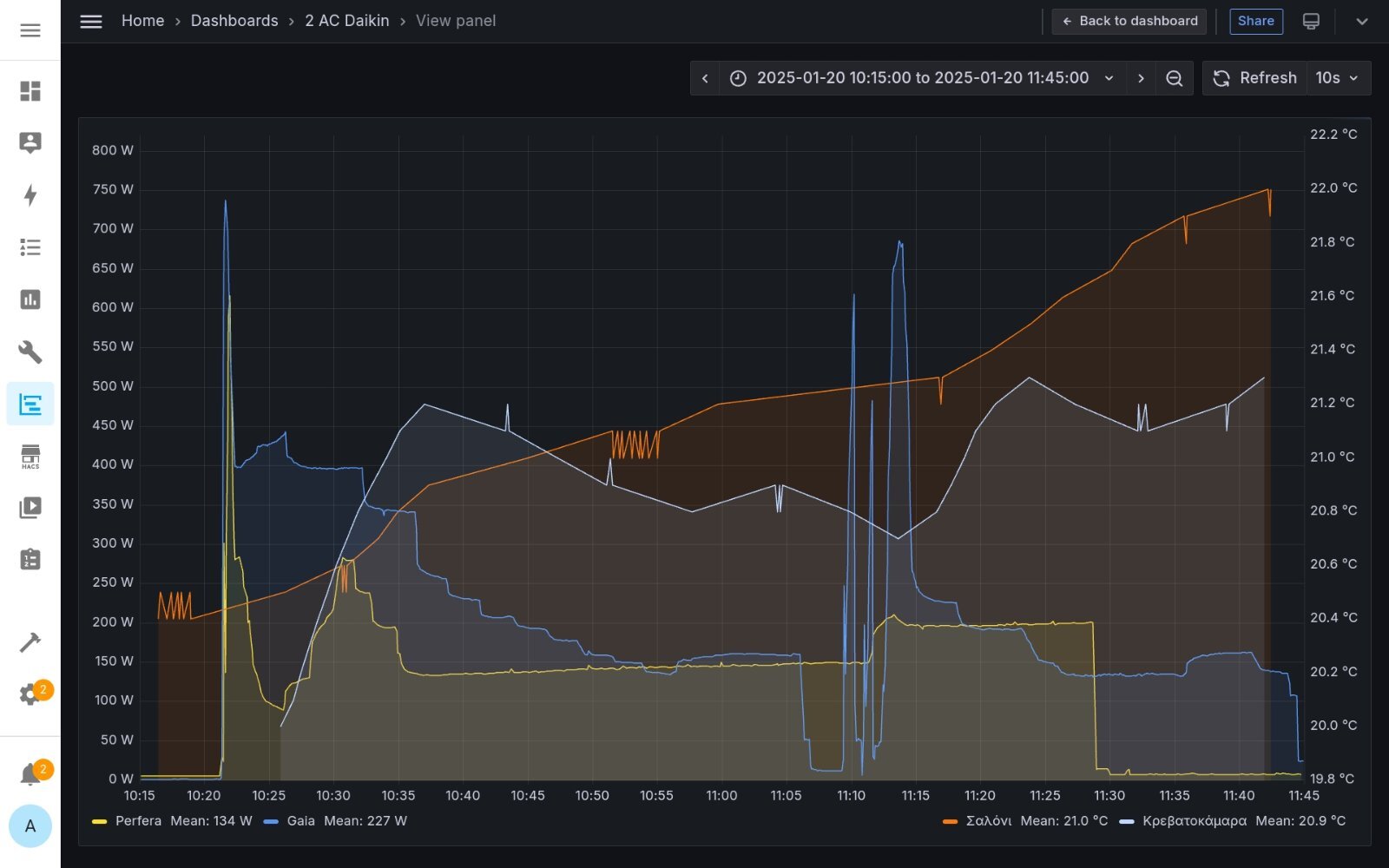Zoom out the time range

tap(1174, 78)
